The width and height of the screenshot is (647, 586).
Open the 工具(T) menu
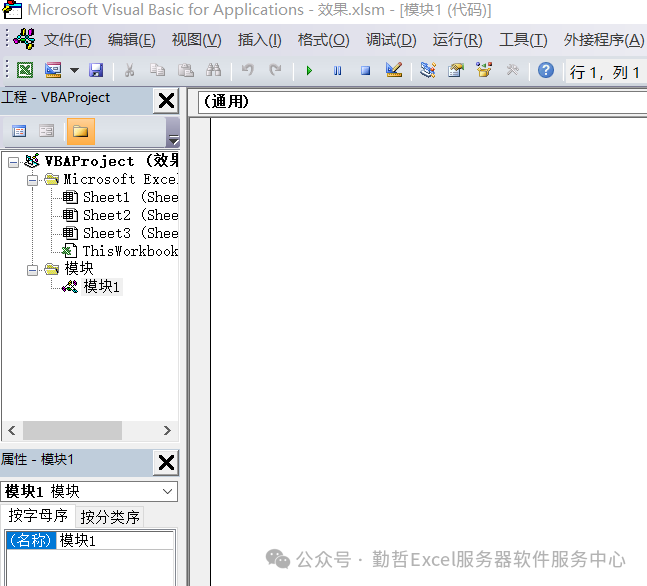coord(523,40)
